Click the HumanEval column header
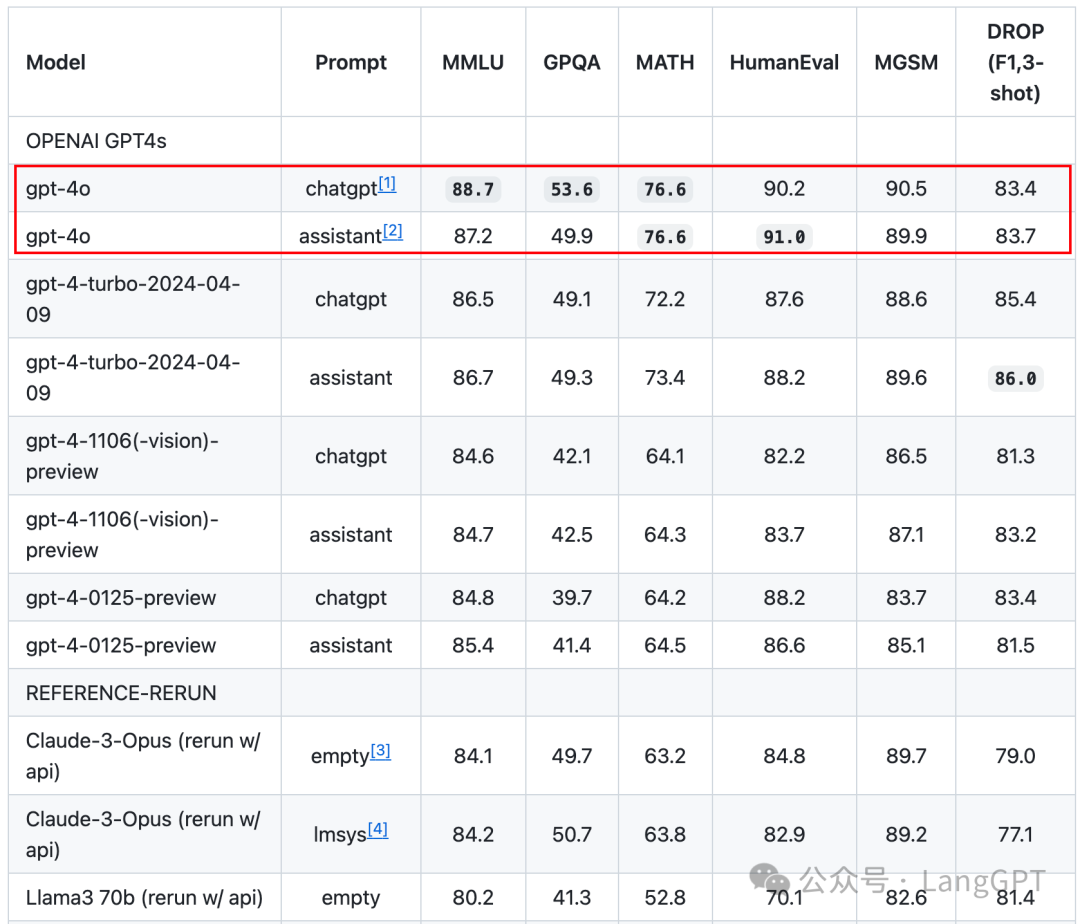Viewport: 1080px width, 924px height. pos(784,62)
